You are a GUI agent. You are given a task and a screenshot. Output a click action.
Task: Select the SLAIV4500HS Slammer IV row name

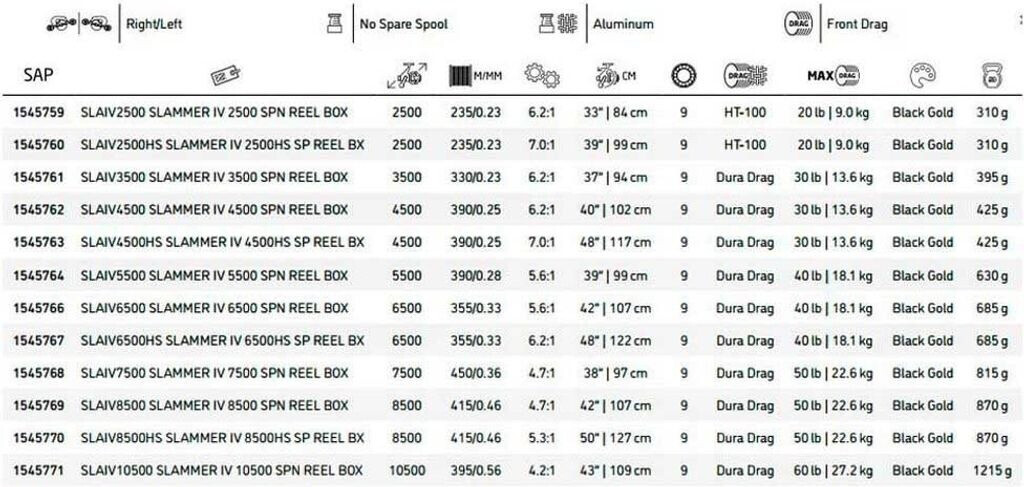click(x=222, y=243)
